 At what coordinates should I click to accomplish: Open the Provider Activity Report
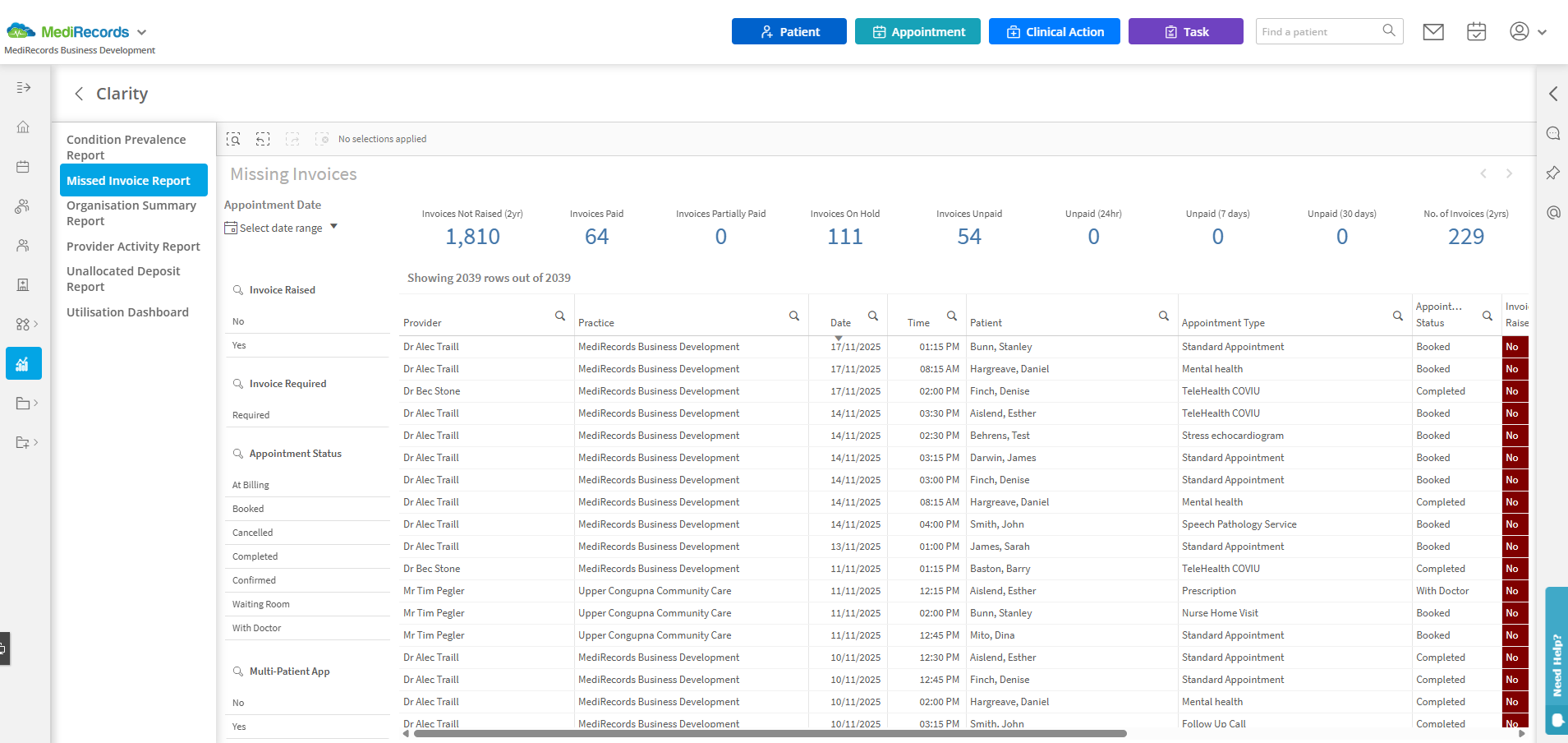coord(133,247)
